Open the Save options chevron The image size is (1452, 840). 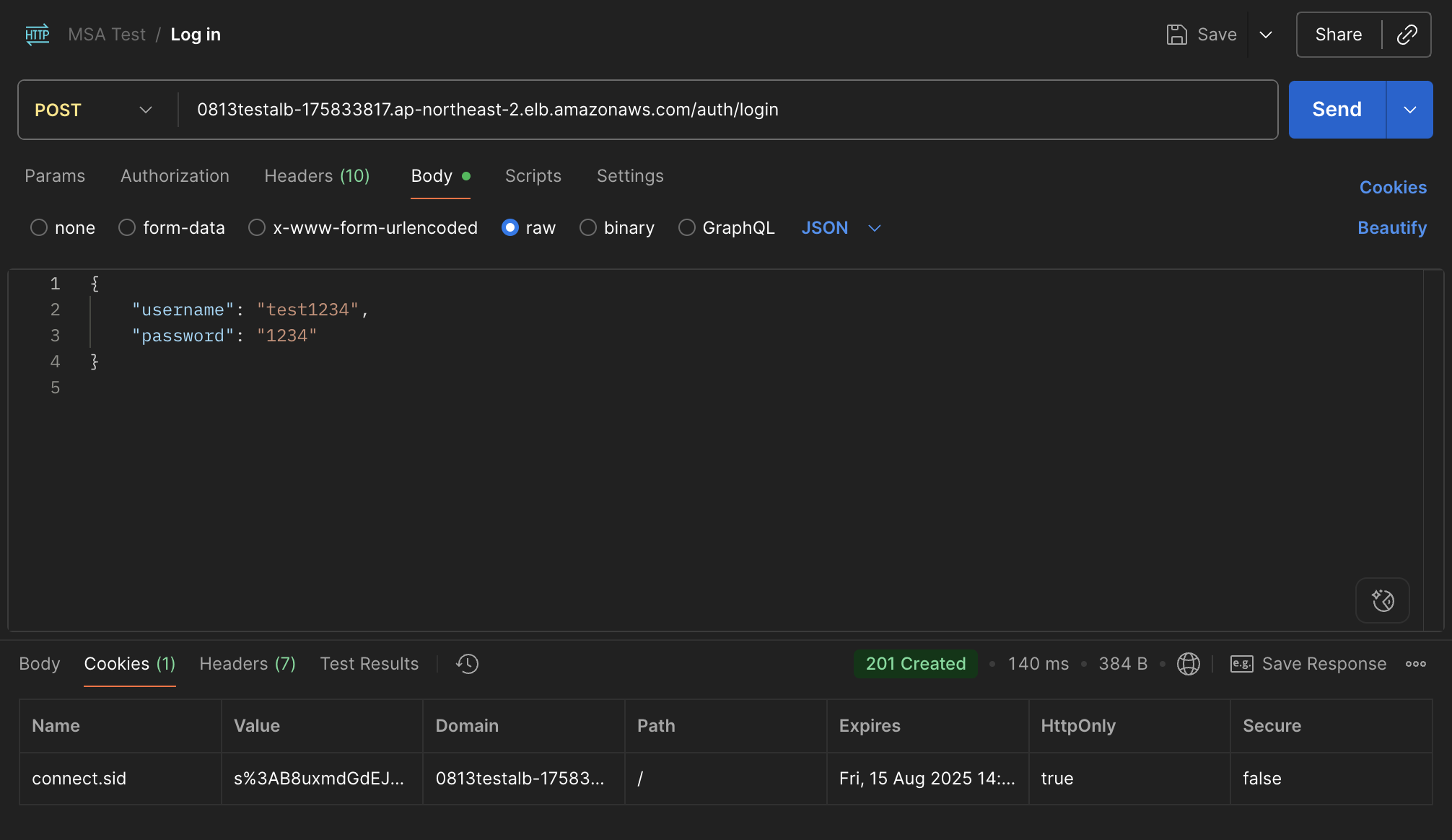pos(1265,35)
